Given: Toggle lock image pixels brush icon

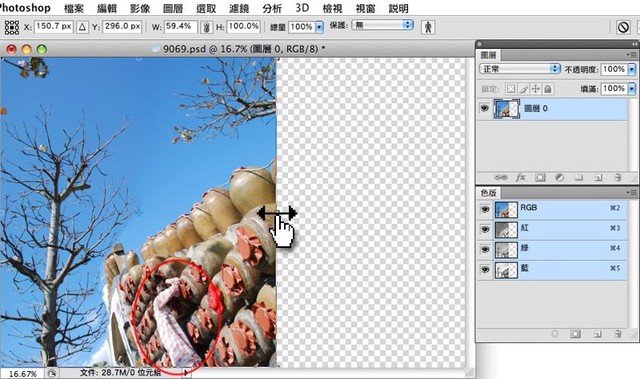Looking at the screenshot, I should click(x=524, y=89).
